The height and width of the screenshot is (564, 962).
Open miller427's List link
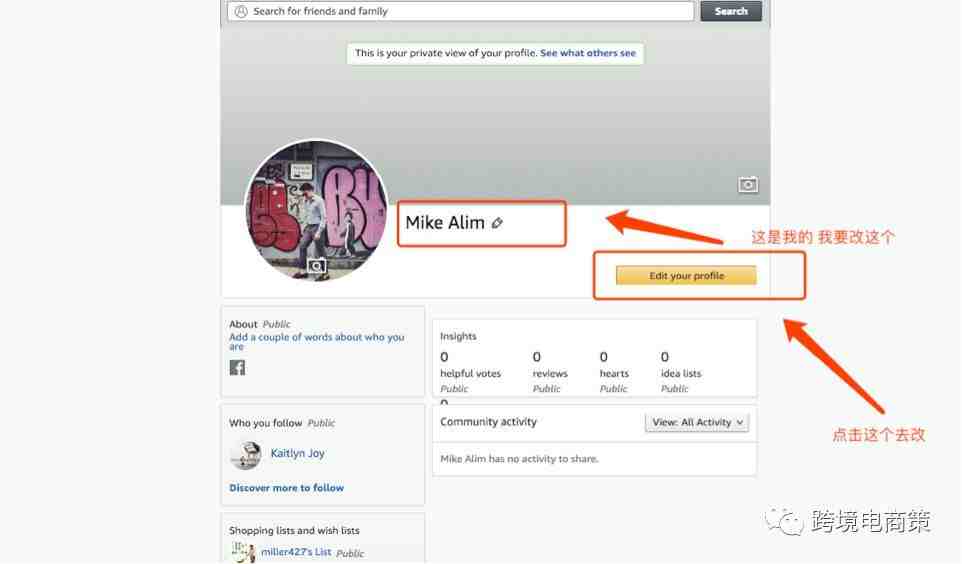(x=296, y=552)
